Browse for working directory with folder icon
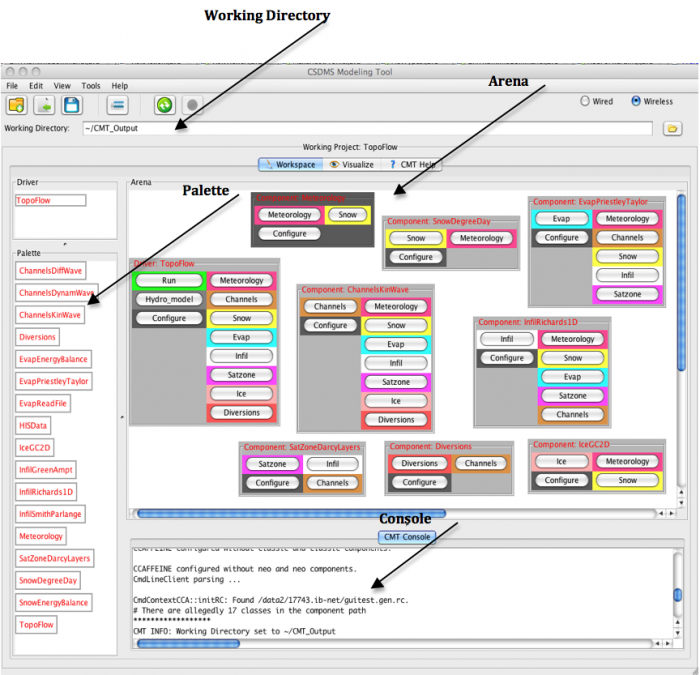 tap(672, 129)
